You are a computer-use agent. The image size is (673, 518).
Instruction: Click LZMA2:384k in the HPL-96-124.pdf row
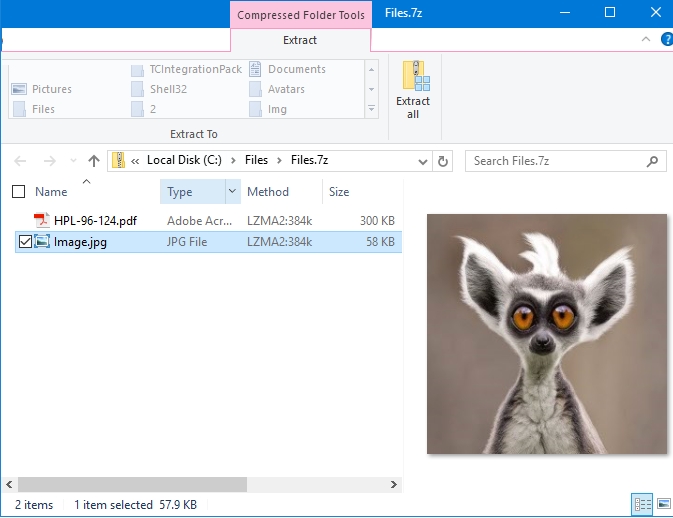pyautogui.click(x=279, y=221)
